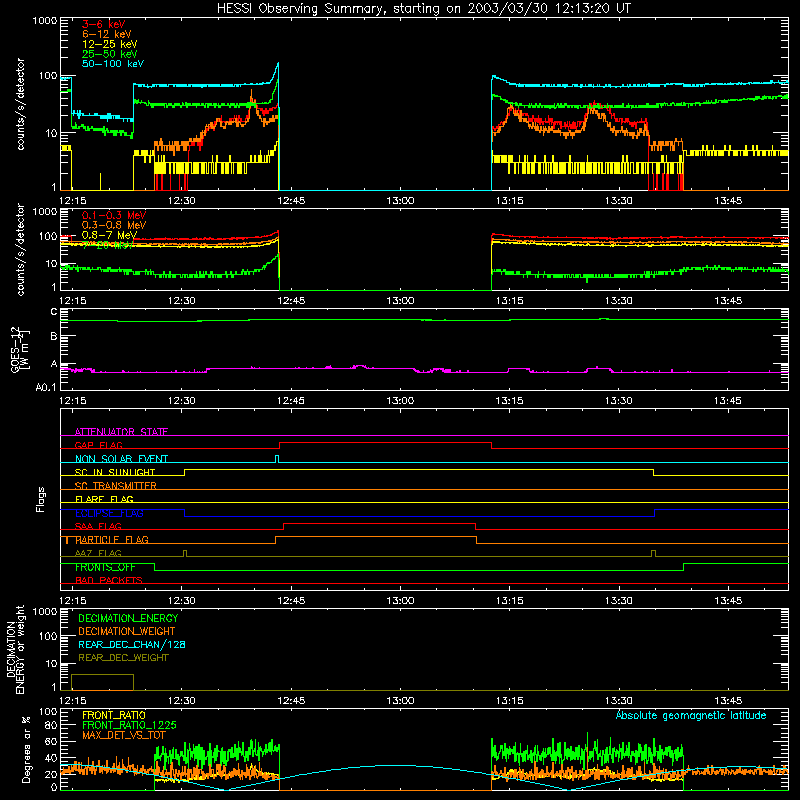Select the DECIMATION_WEIGHT legend label
The height and width of the screenshot is (800, 800).
click(127, 631)
